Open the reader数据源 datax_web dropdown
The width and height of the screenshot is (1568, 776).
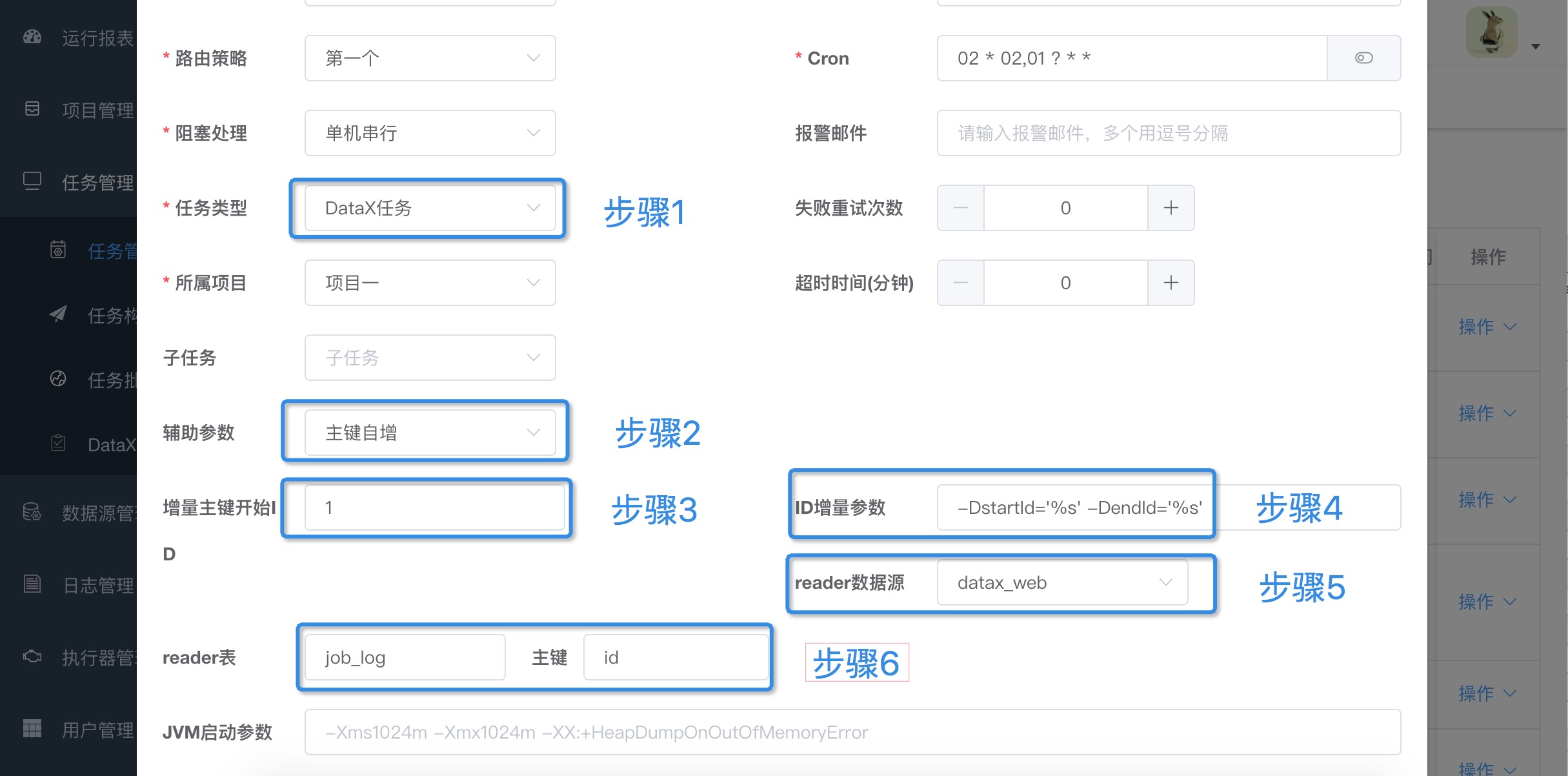click(1063, 582)
